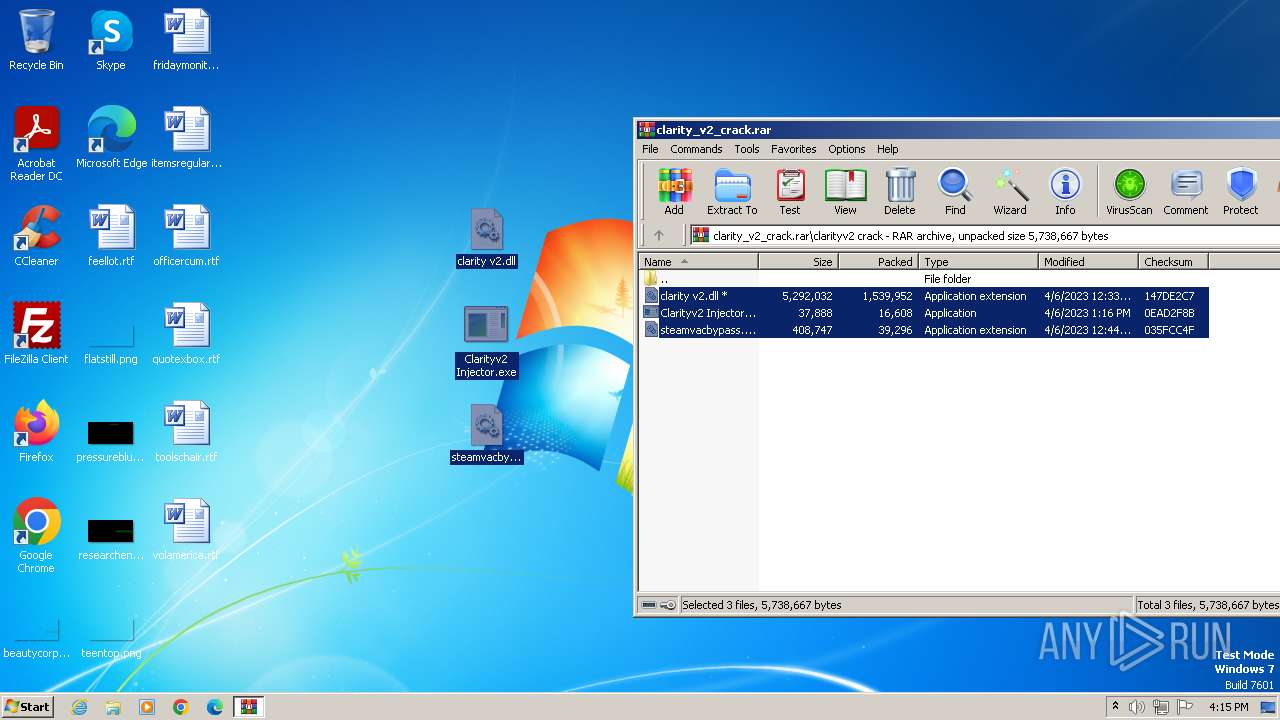Show hidden tray icons arrow
This screenshot has width=1280, height=720.
[x=1115, y=707]
